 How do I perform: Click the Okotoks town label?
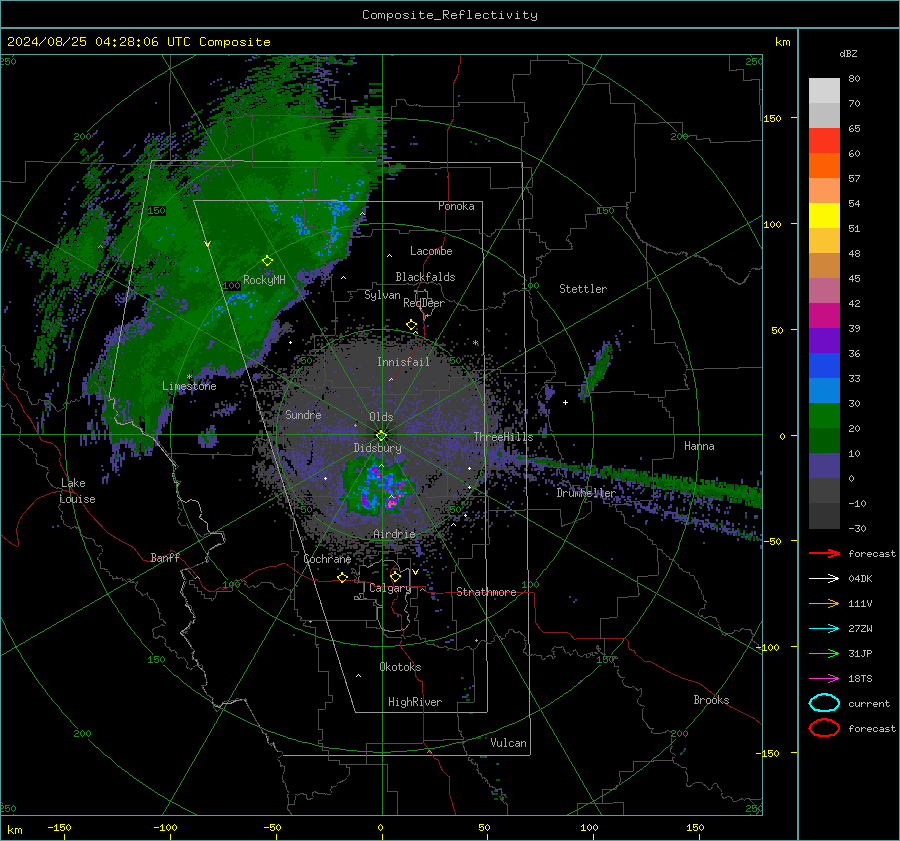[x=400, y=667]
